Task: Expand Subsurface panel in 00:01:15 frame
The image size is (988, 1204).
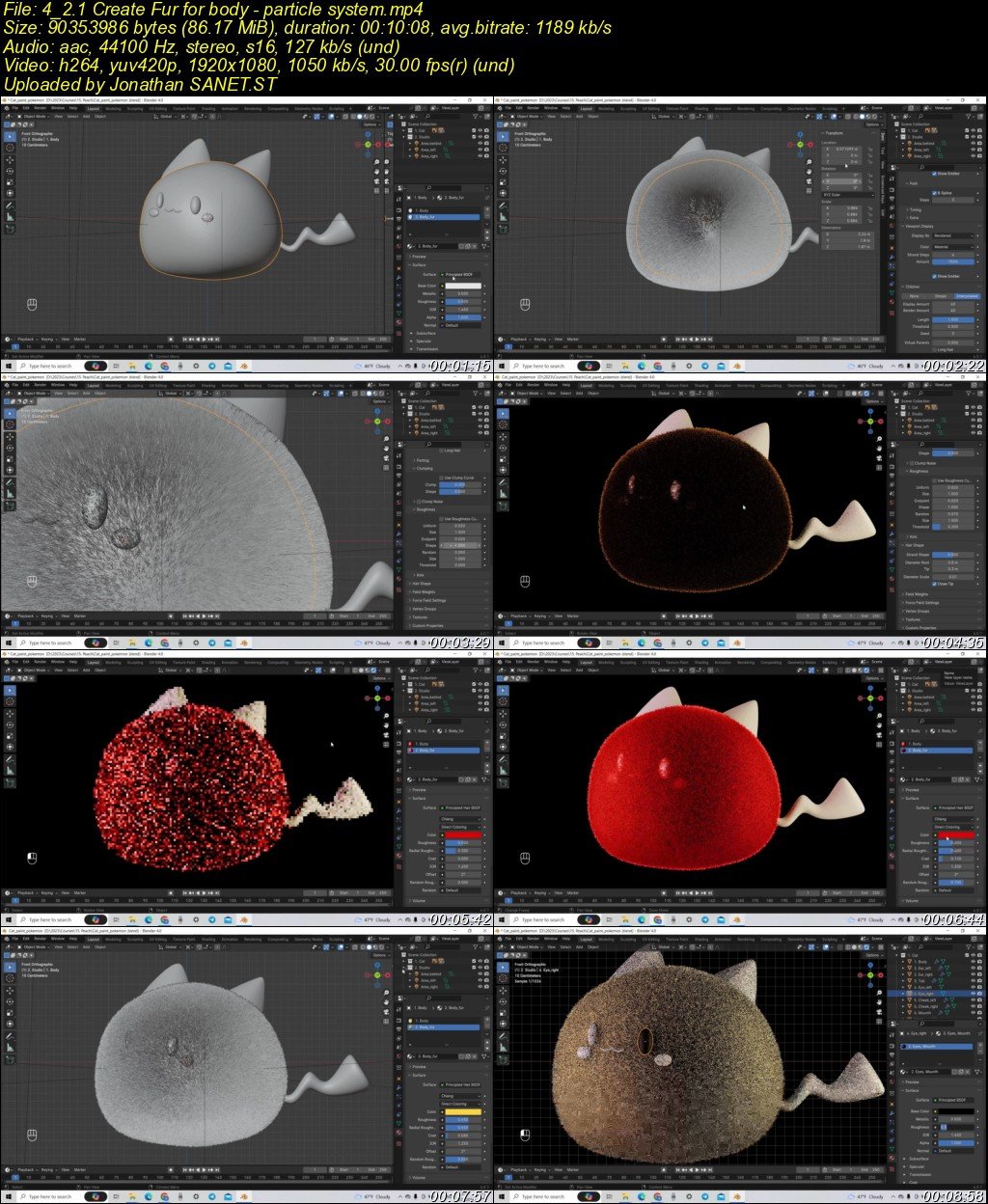Action: [425, 333]
